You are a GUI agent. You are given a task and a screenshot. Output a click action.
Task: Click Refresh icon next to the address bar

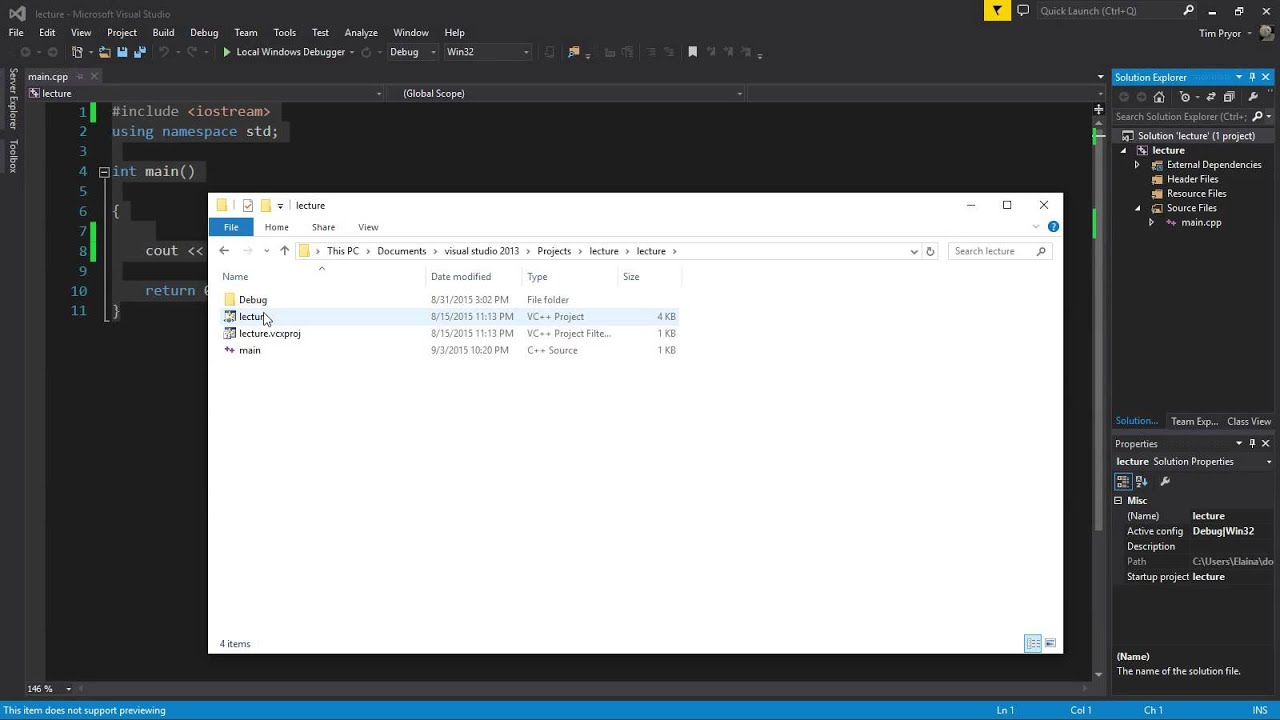coord(930,251)
